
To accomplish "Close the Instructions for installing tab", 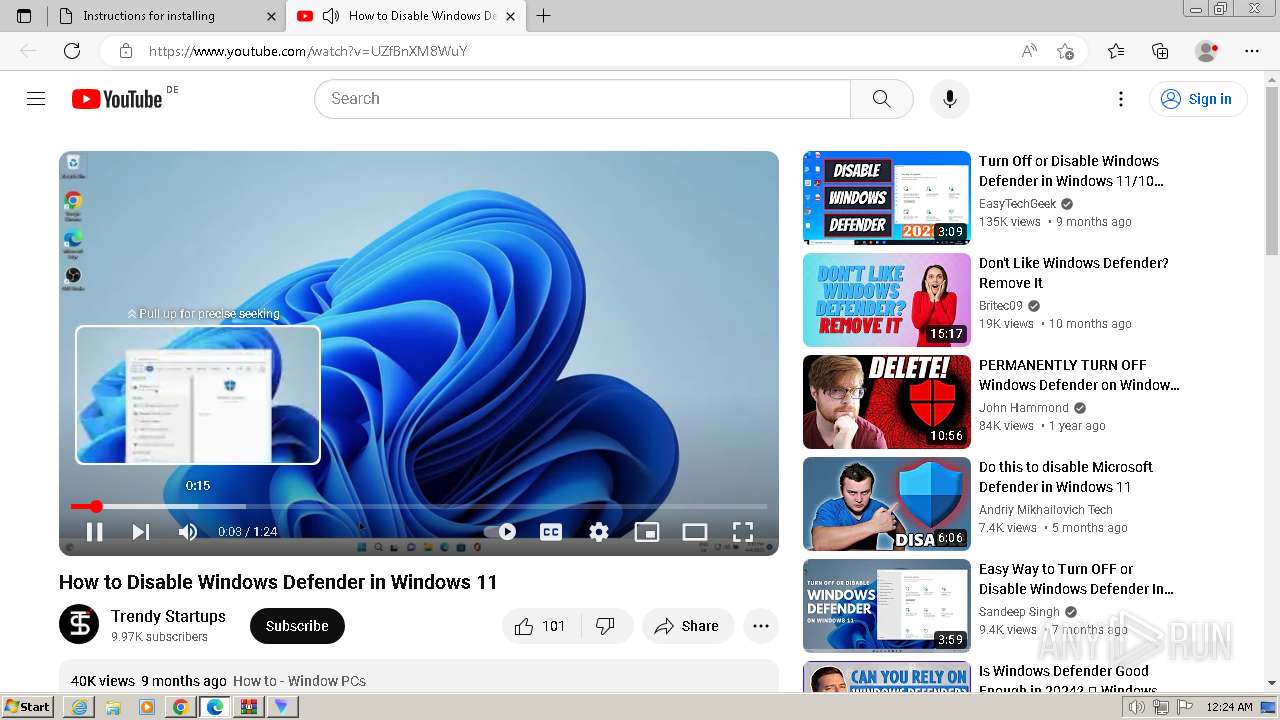I will pyautogui.click(x=271, y=16).
